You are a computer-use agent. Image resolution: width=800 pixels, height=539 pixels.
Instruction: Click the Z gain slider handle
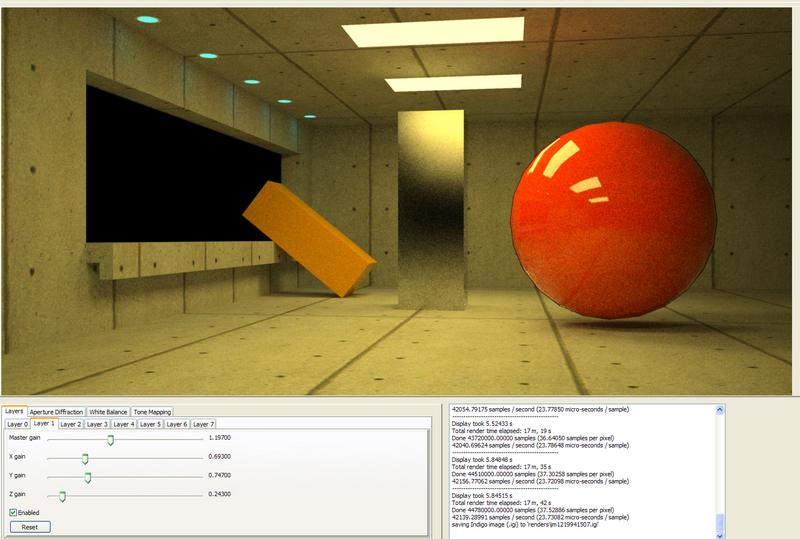62,495
